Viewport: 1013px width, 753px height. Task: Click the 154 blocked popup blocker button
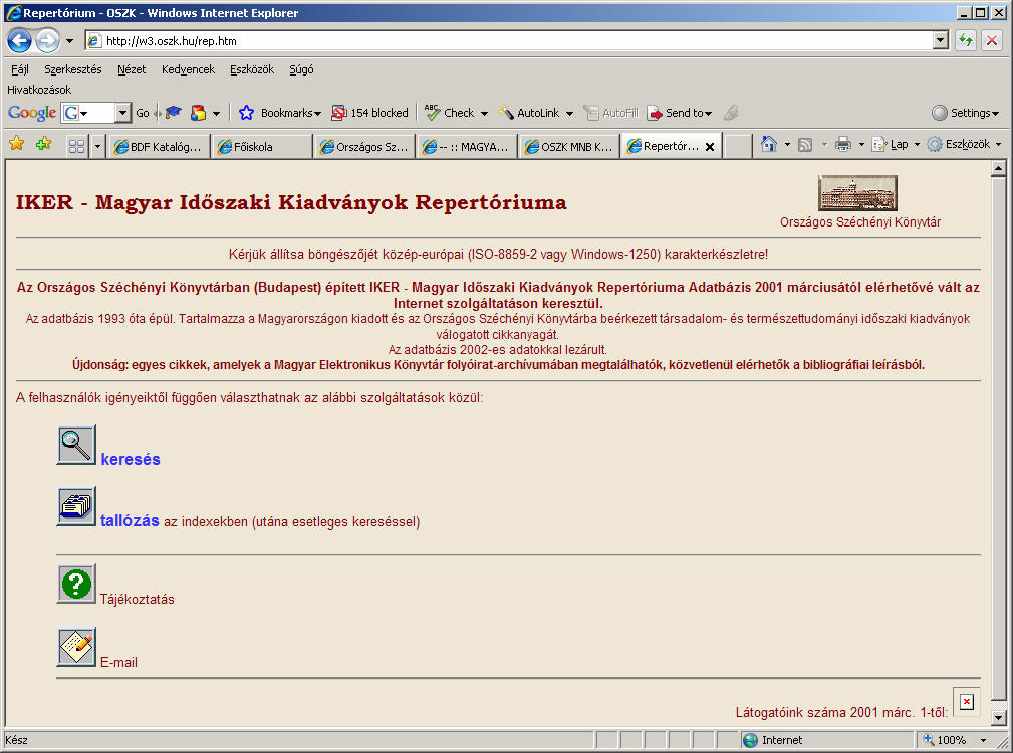click(370, 113)
